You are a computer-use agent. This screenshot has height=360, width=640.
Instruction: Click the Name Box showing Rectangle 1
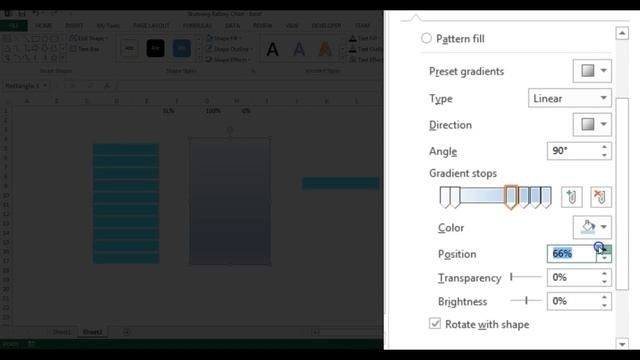click(26, 85)
